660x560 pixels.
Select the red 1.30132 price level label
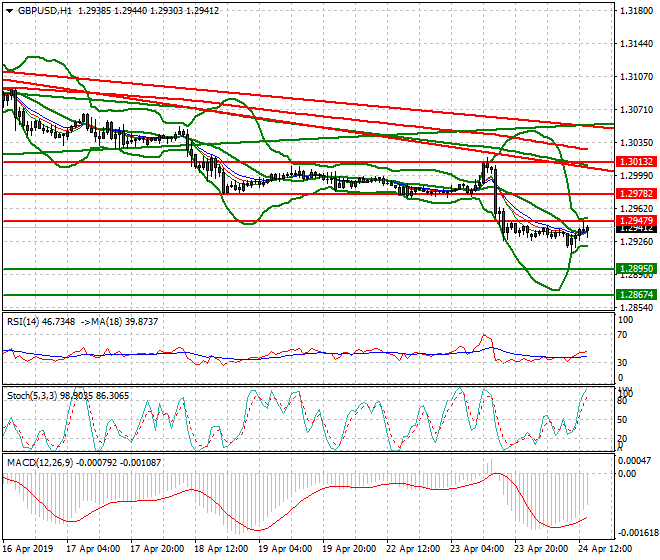pyautogui.click(x=636, y=162)
